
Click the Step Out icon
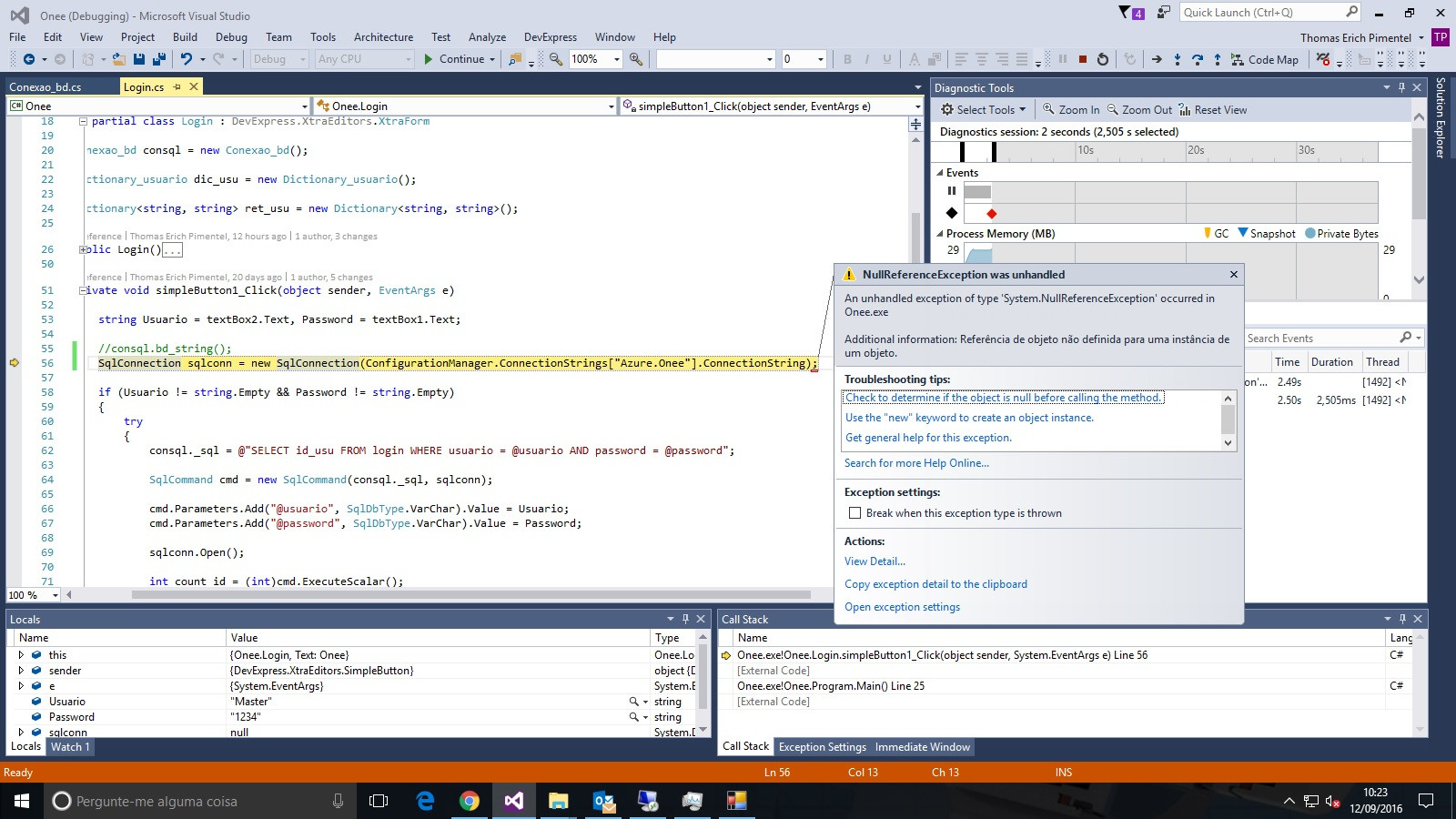(1218, 59)
